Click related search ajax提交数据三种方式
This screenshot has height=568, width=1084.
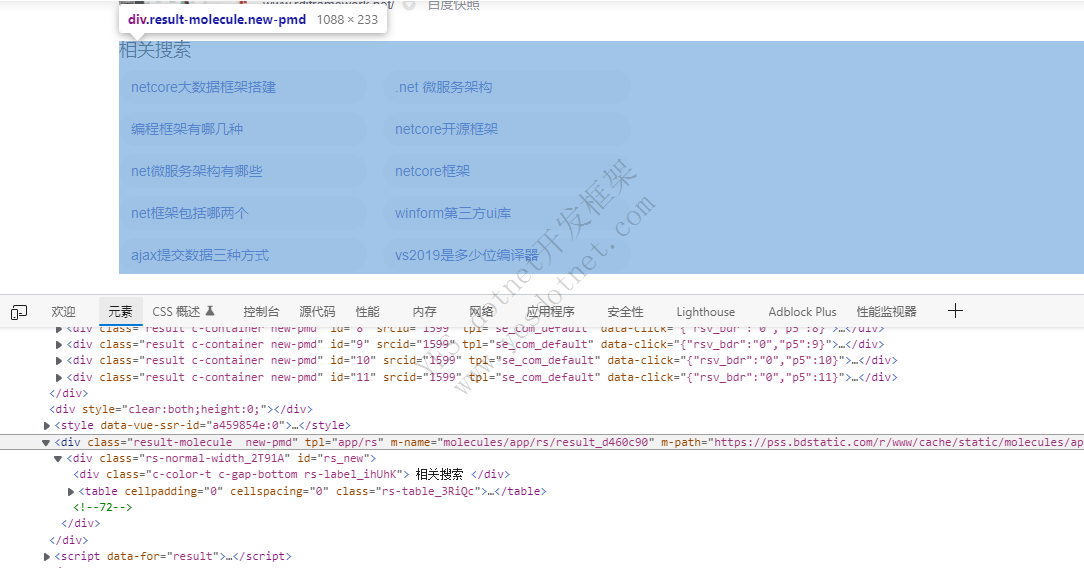(x=200, y=256)
